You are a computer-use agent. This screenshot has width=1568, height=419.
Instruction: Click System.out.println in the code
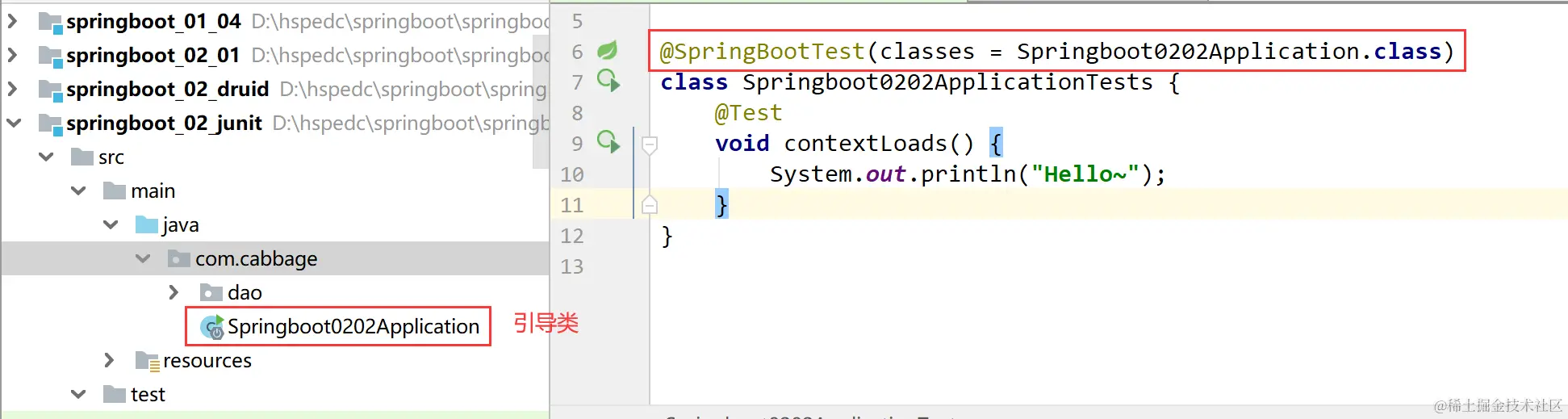[x=893, y=174]
